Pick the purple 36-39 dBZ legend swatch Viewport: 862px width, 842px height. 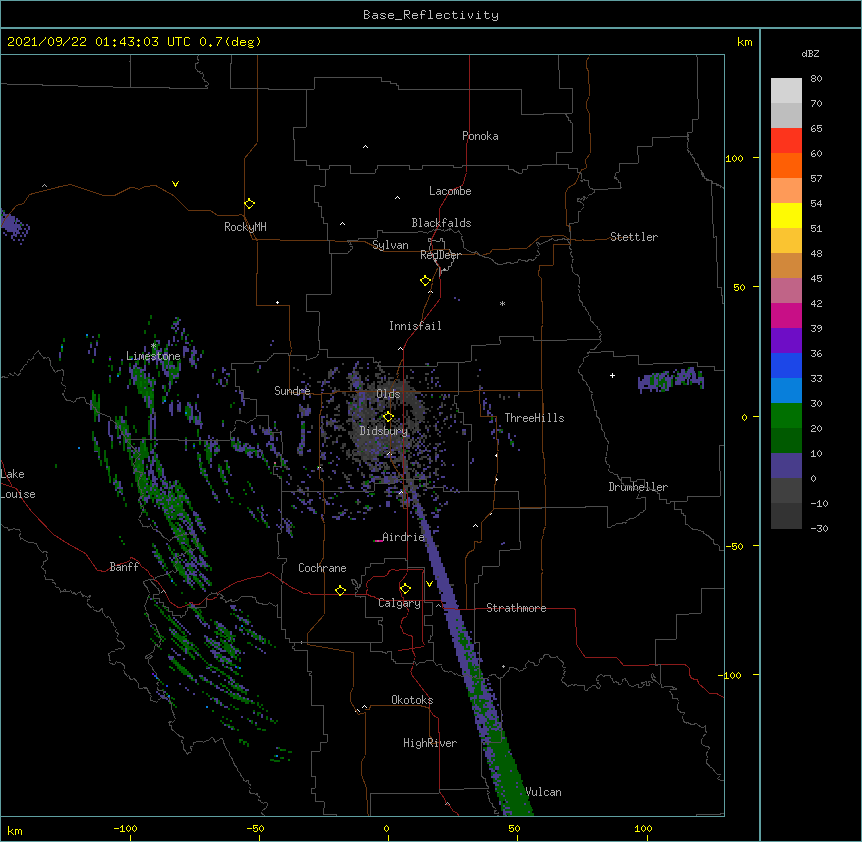pos(786,341)
